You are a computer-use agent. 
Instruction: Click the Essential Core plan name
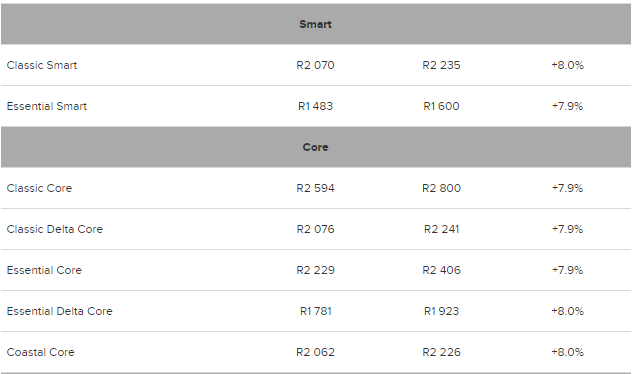[x=44, y=270]
